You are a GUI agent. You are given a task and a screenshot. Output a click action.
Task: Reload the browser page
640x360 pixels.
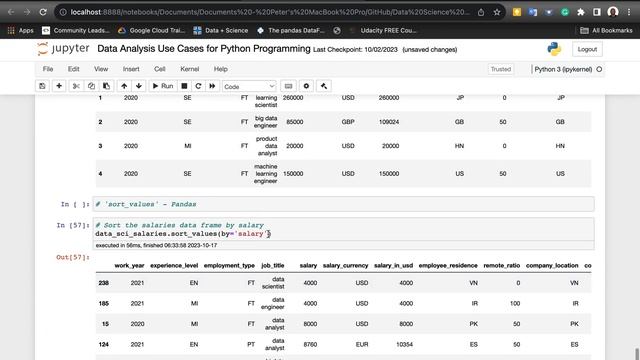click(x=43, y=12)
